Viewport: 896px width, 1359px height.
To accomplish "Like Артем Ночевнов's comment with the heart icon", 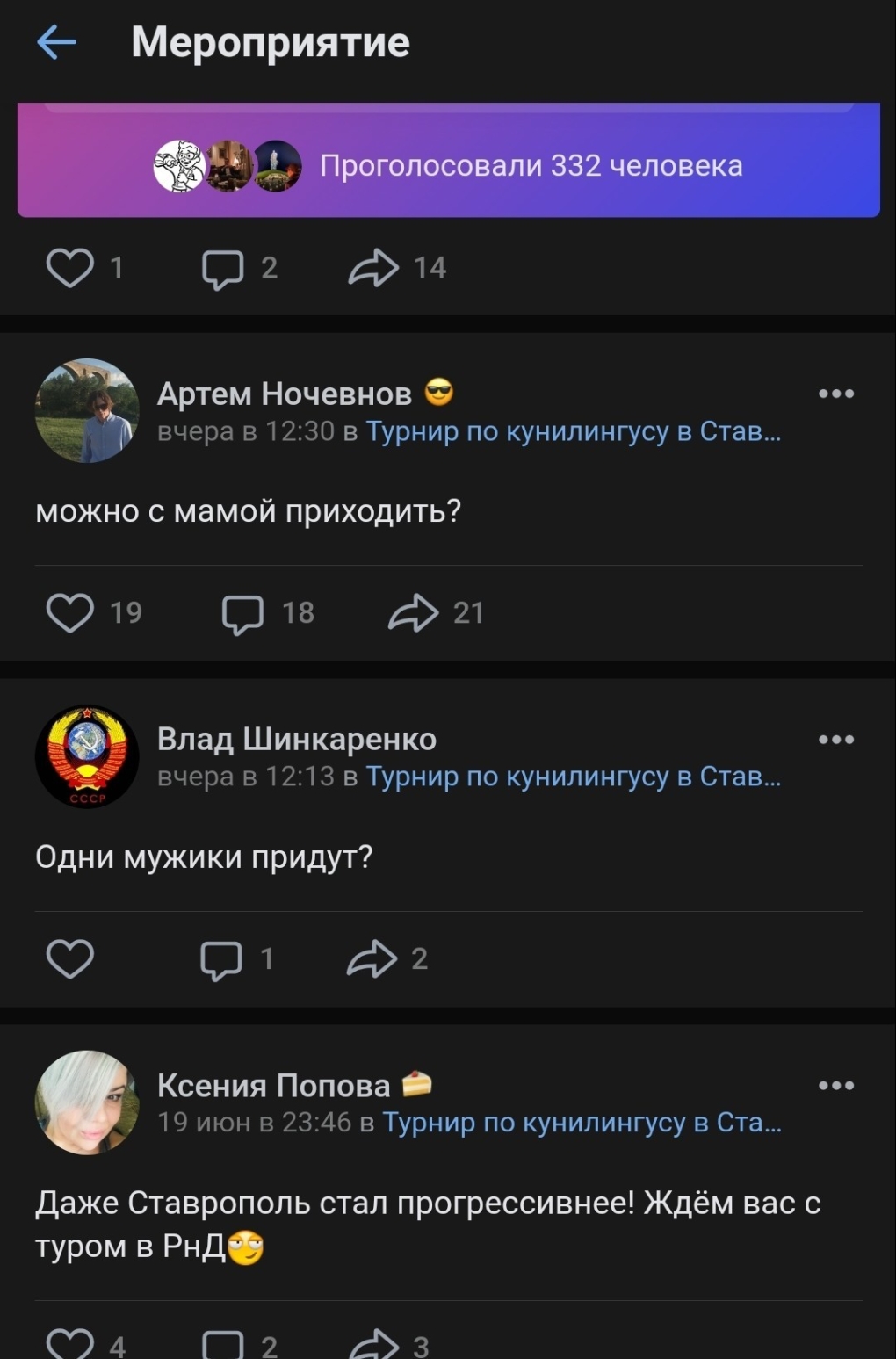I will click(x=72, y=612).
